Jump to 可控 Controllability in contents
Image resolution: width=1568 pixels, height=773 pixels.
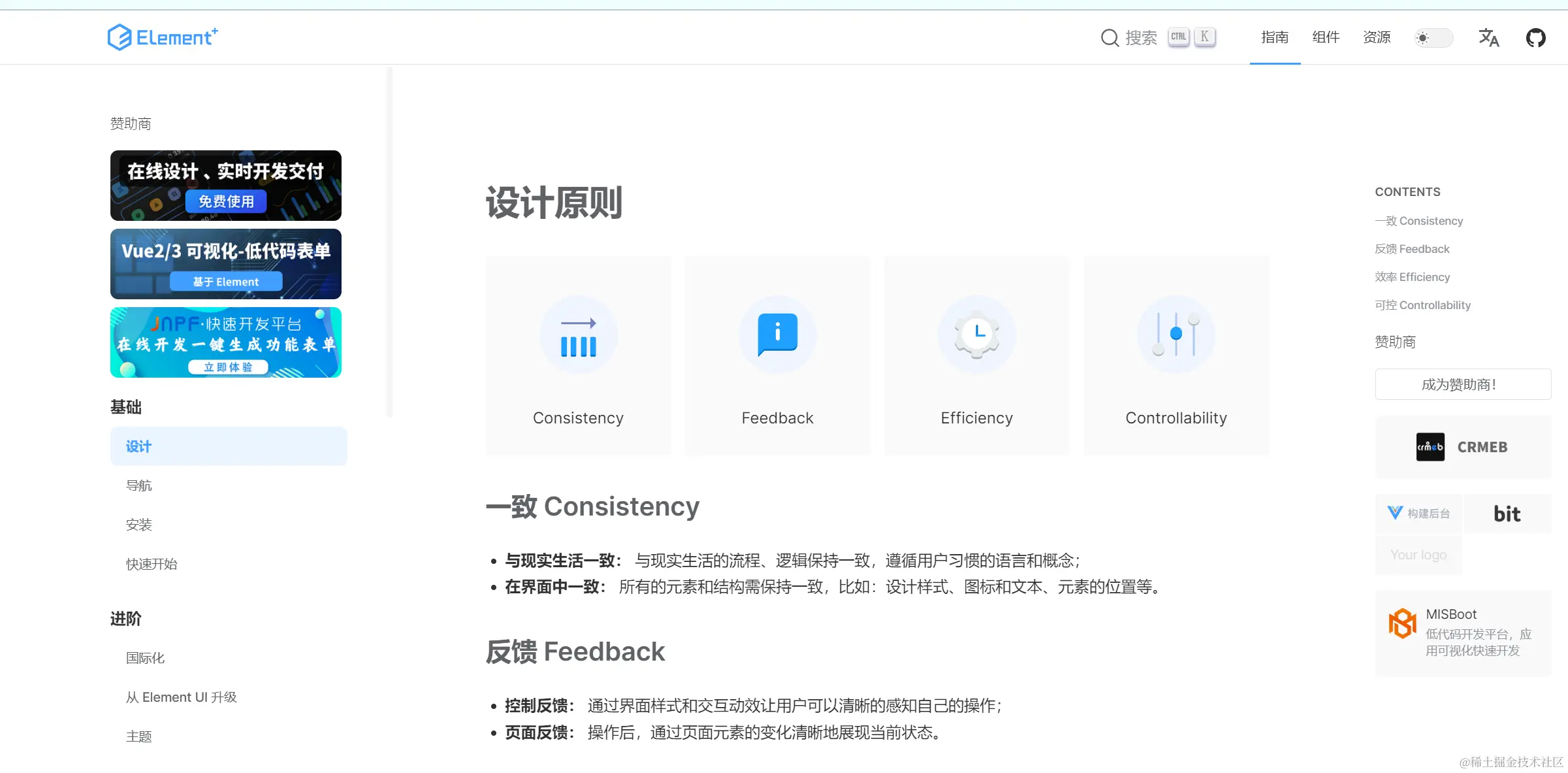coord(1422,305)
